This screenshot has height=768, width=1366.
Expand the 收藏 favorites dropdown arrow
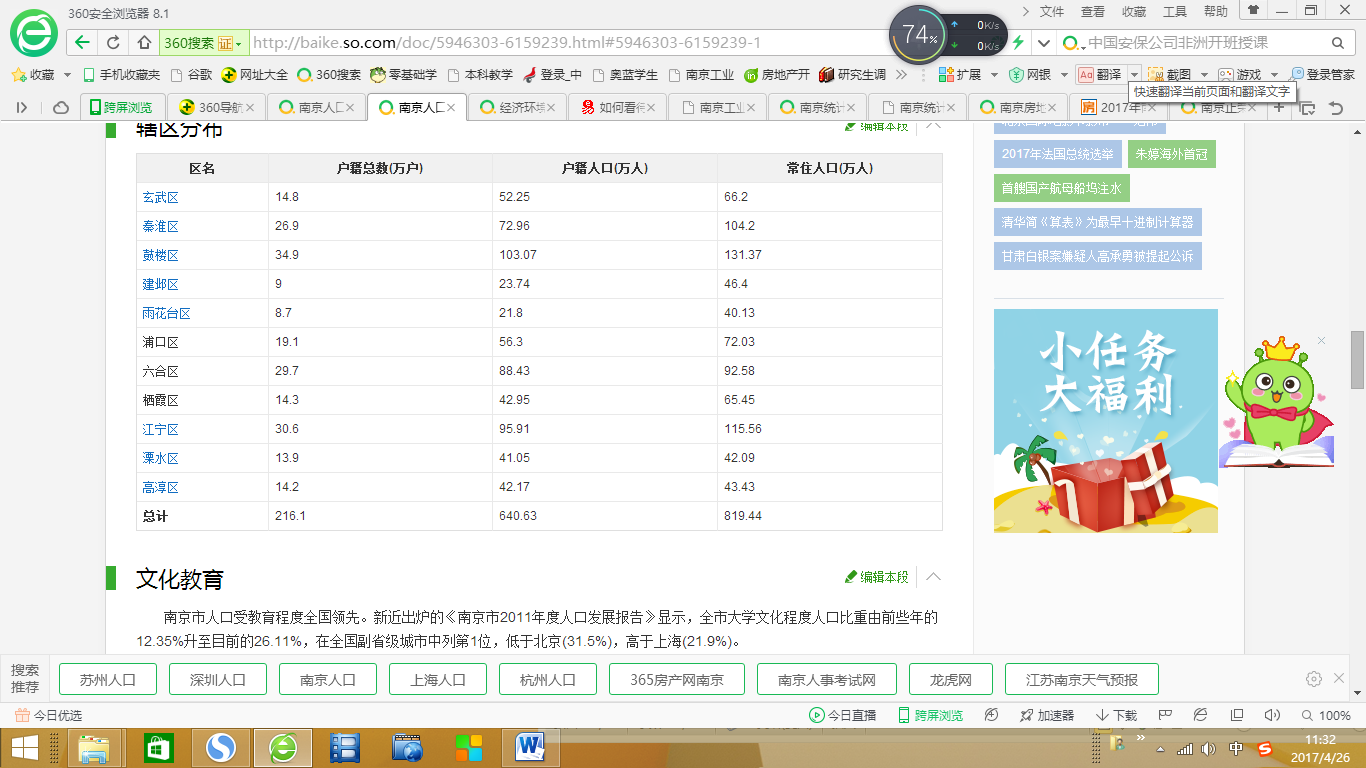tap(68, 75)
